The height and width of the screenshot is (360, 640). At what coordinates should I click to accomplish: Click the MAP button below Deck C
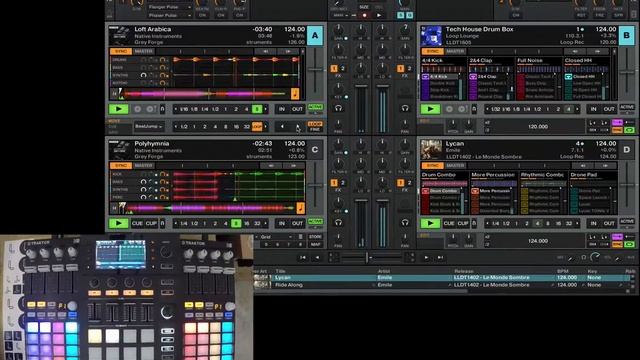click(315, 244)
